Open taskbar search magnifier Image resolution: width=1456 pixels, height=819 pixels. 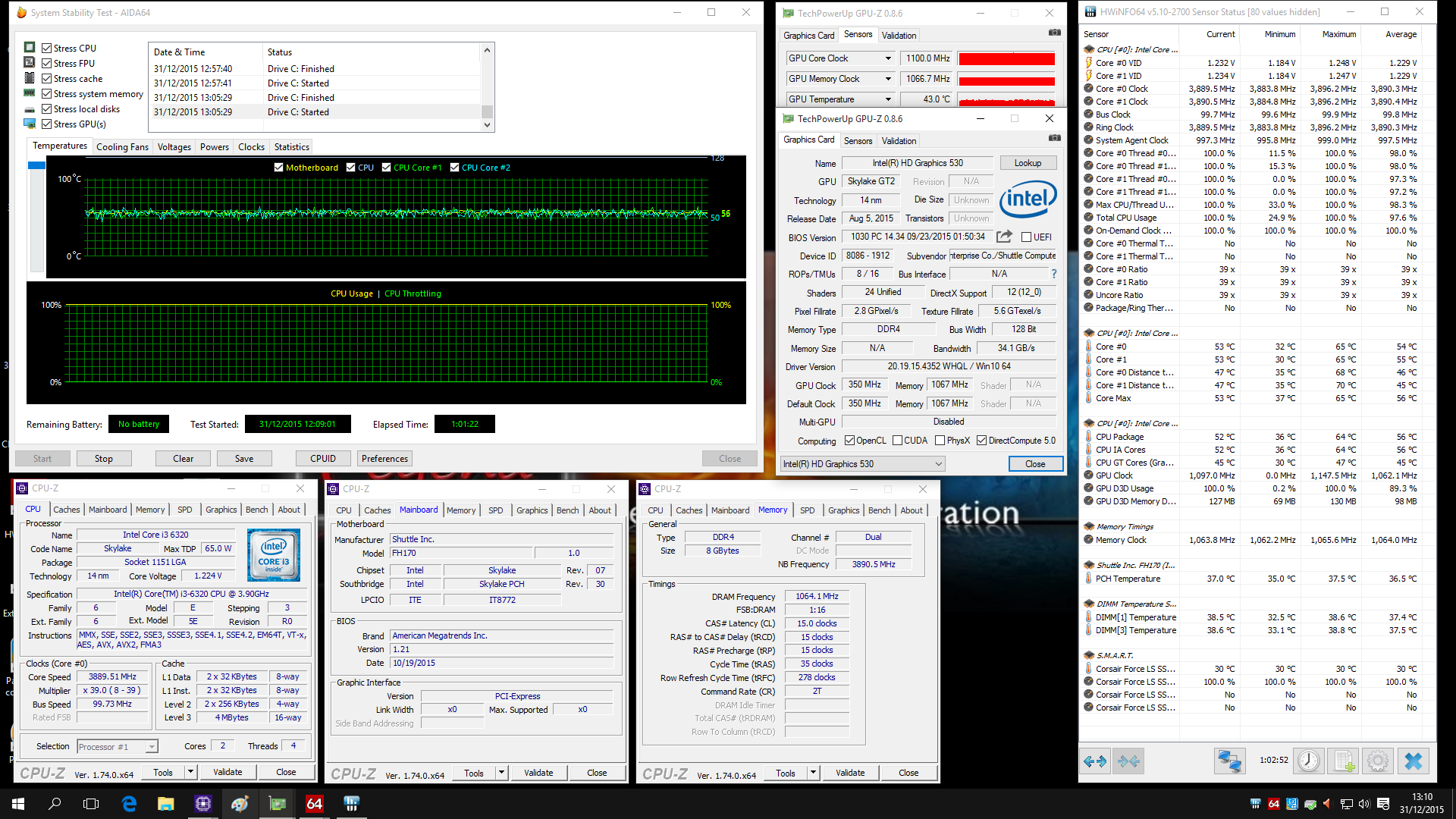[x=55, y=804]
